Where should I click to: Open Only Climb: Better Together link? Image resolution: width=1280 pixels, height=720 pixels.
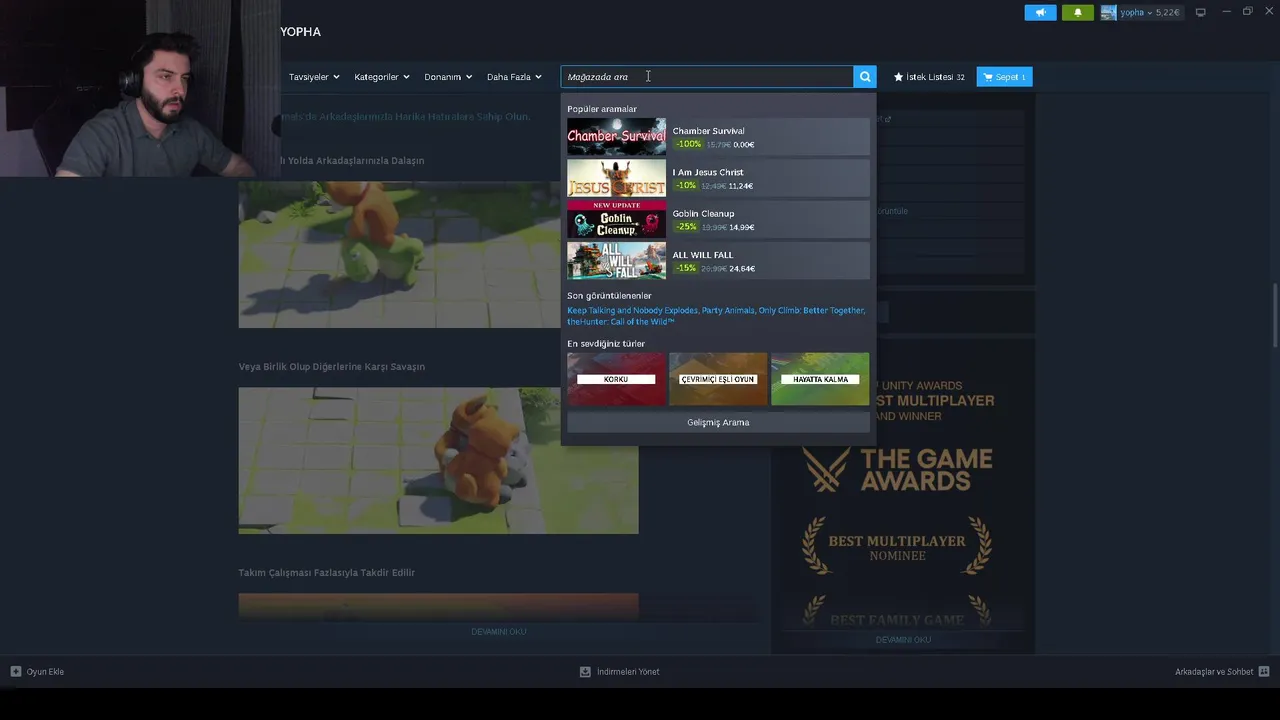coord(811,310)
